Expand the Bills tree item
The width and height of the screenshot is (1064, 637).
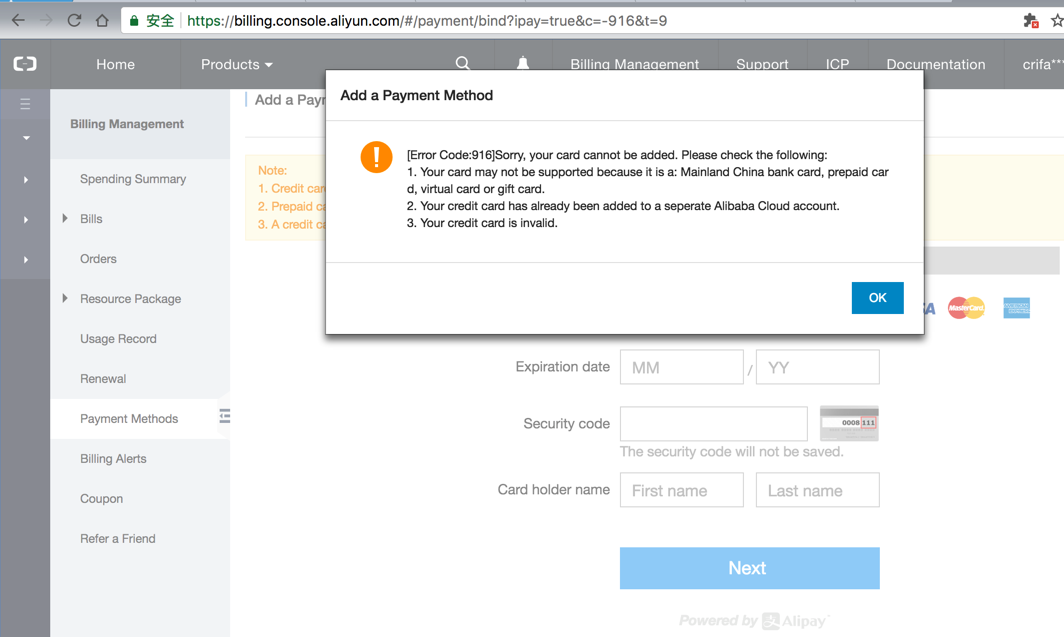pos(66,218)
